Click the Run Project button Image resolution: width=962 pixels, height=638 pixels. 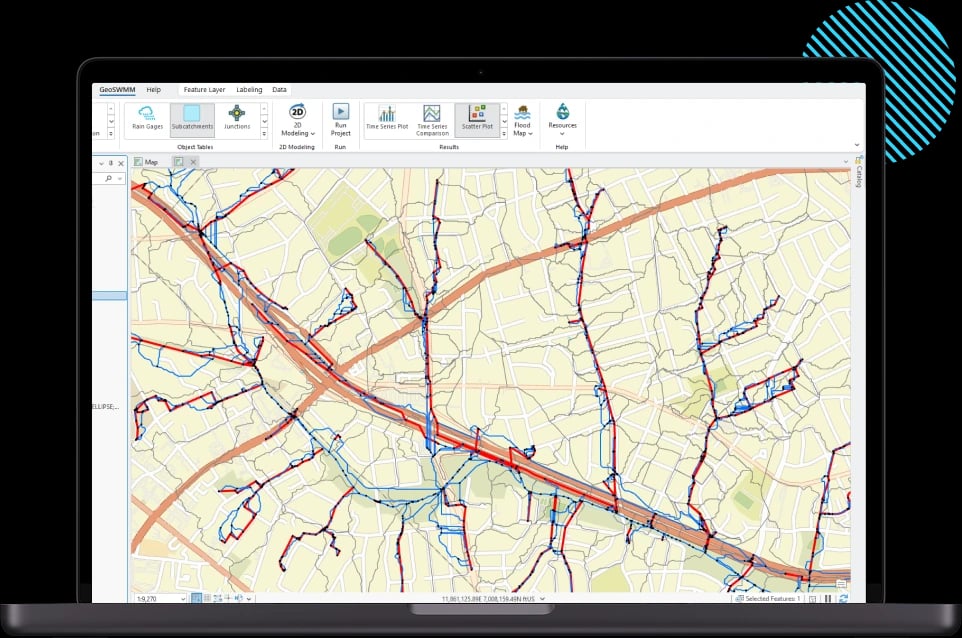pos(340,119)
